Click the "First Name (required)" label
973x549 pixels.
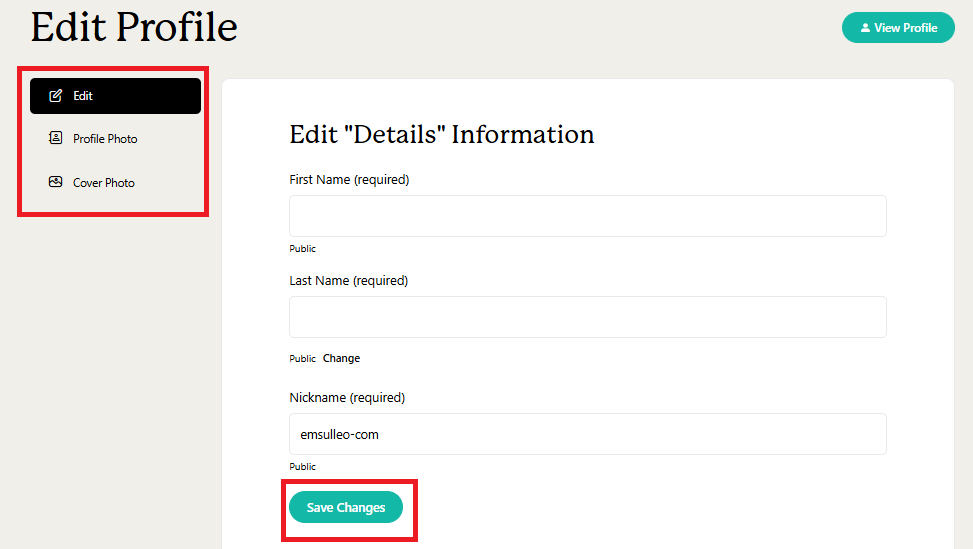point(349,180)
